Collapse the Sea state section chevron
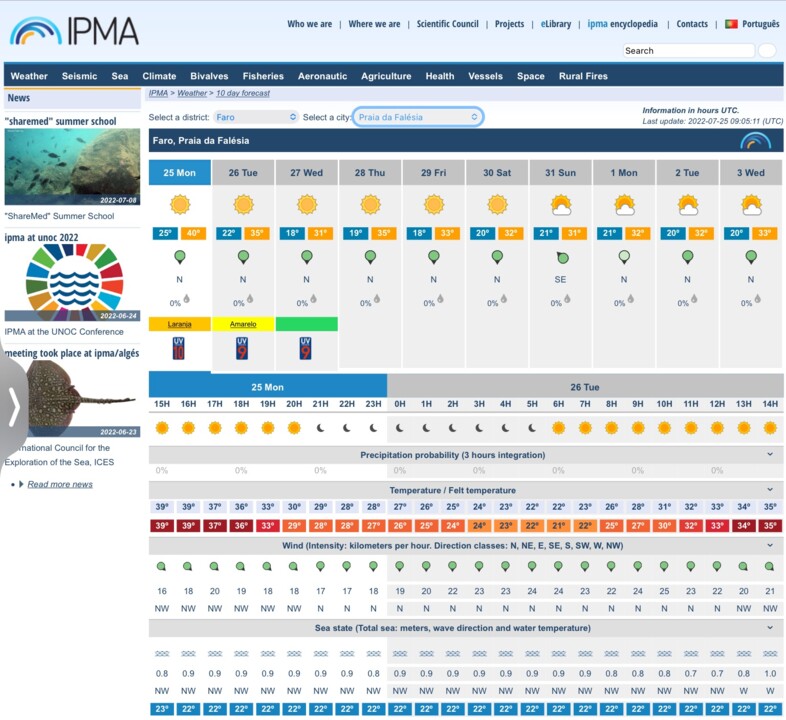The height and width of the screenshot is (720, 786). point(770,627)
